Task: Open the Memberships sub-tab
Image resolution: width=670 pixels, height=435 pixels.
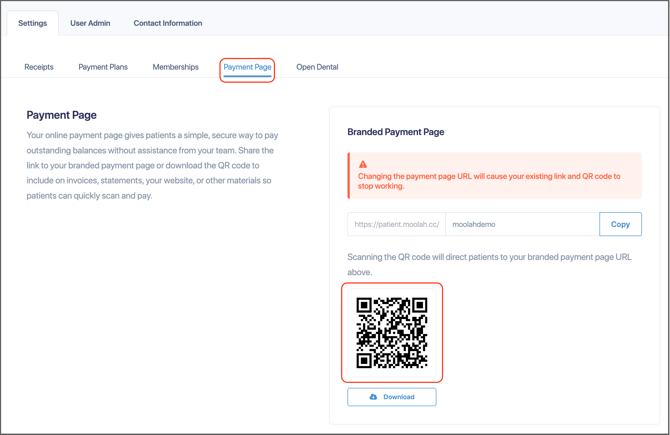Action: (176, 67)
